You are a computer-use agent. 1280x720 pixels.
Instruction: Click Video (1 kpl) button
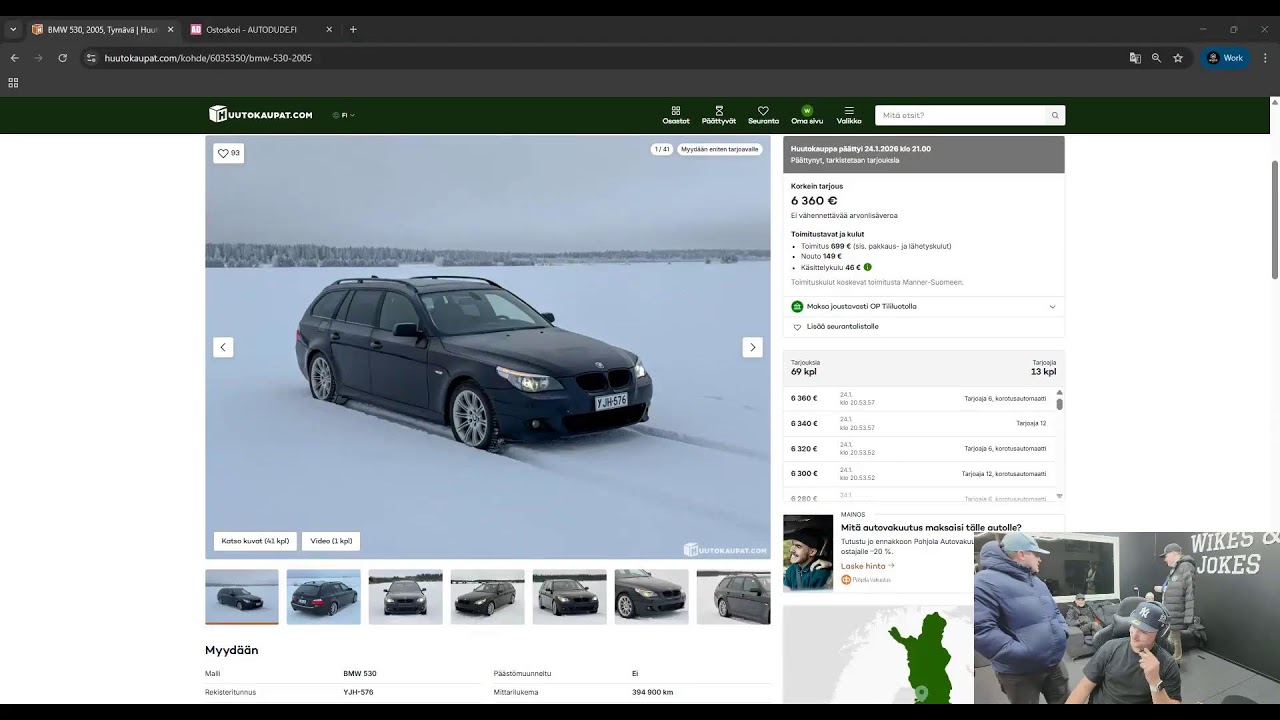pyautogui.click(x=331, y=541)
